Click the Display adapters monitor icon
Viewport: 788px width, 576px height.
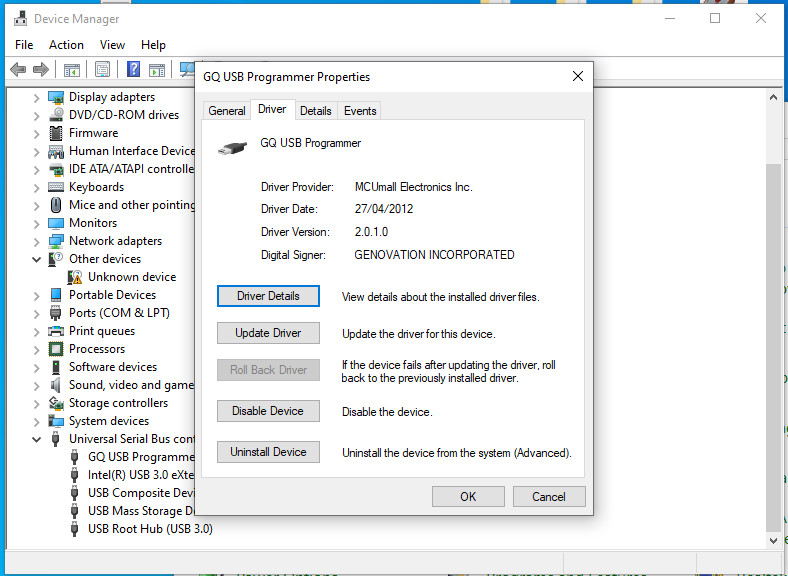pos(57,97)
